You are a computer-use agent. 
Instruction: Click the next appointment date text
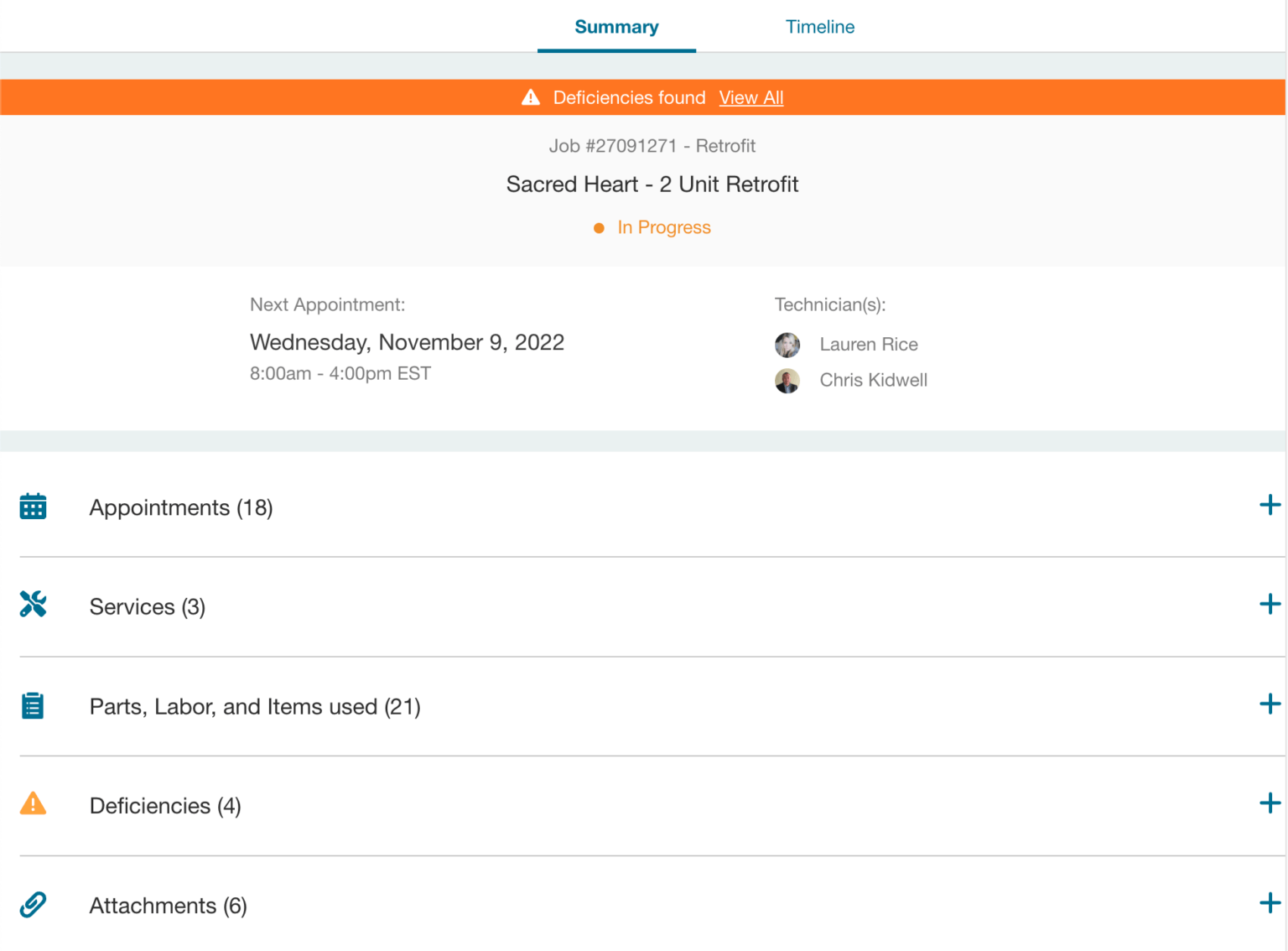coord(407,342)
